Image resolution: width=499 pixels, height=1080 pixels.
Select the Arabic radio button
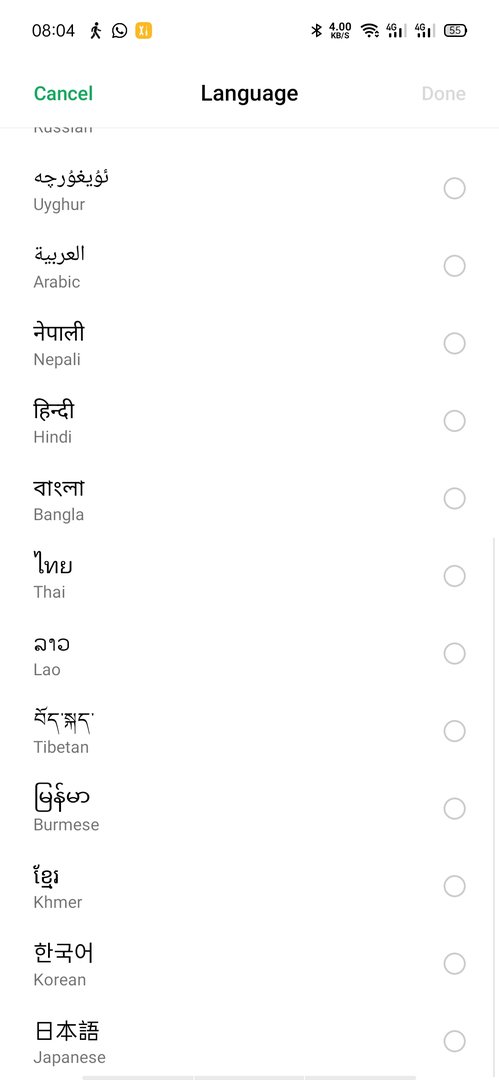(x=454, y=266)
